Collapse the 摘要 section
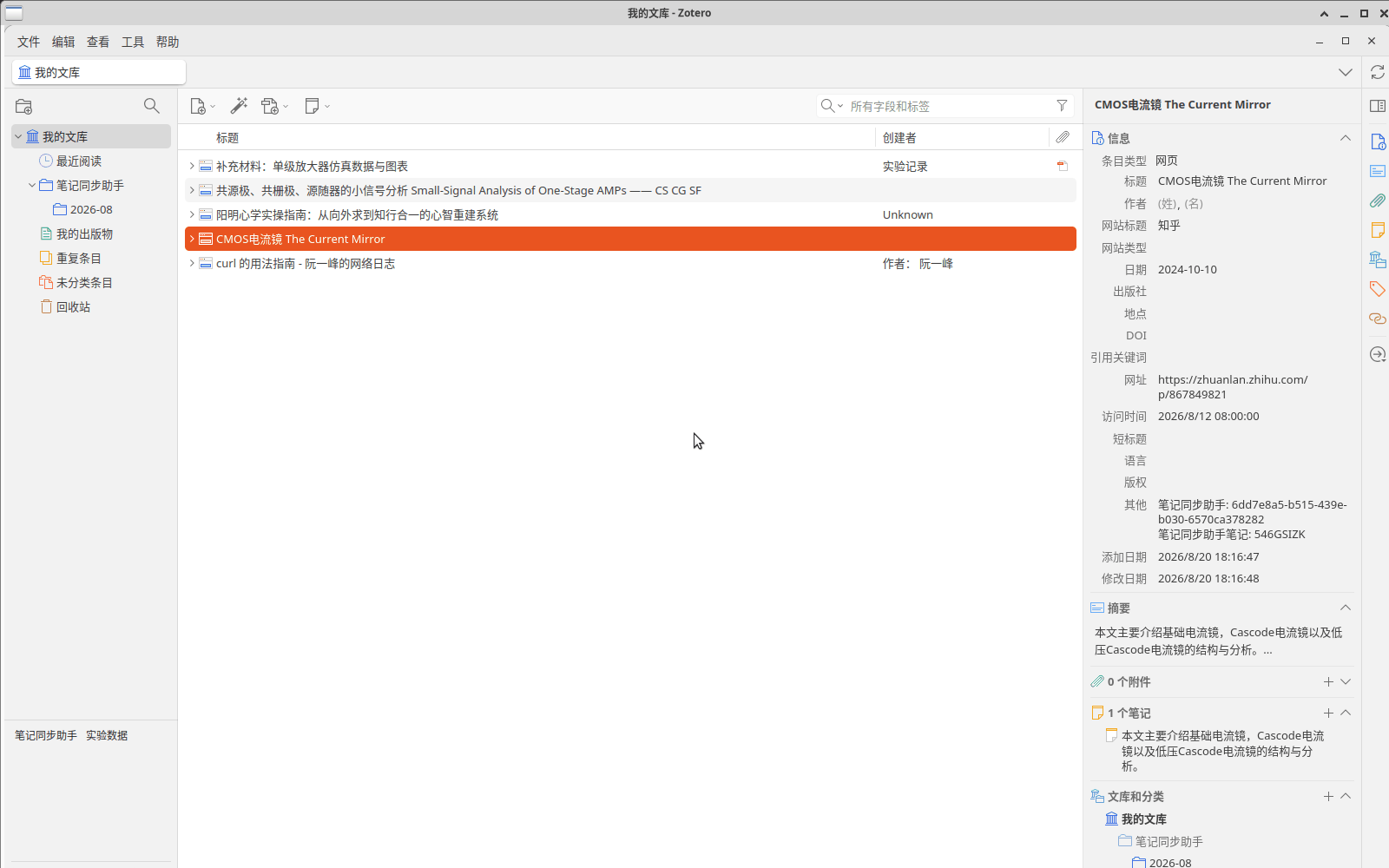 1346,608
